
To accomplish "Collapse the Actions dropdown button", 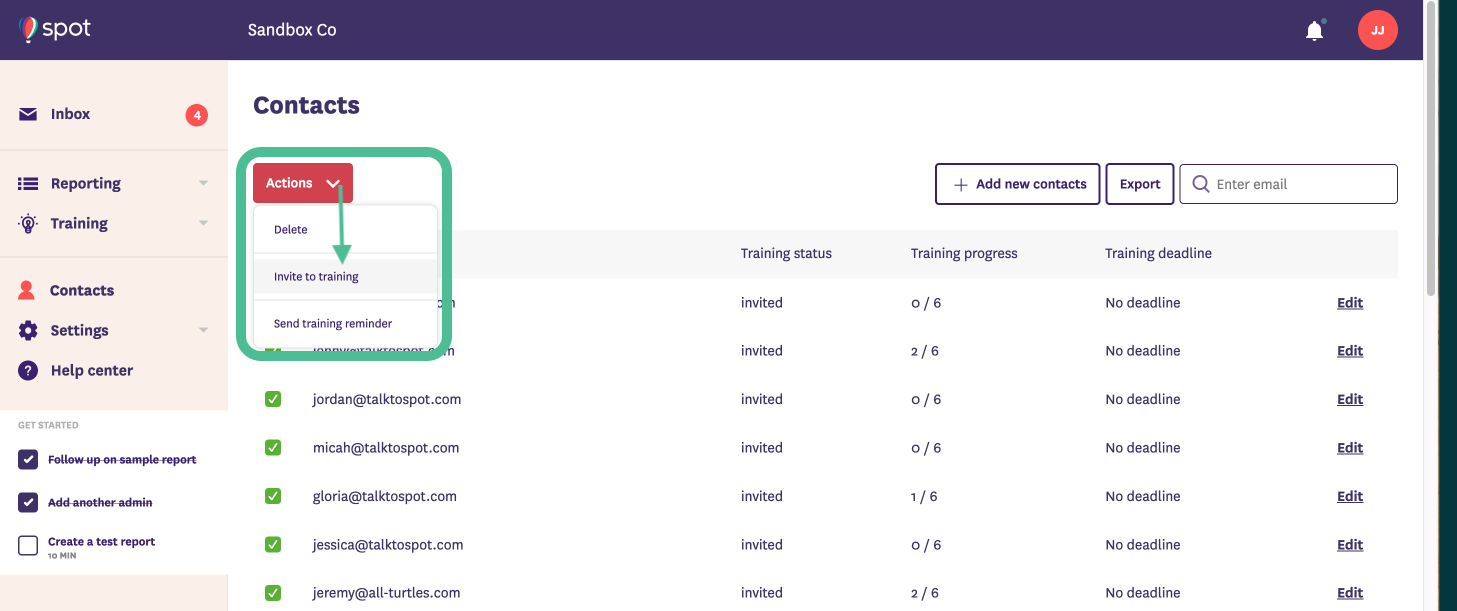I will [302, 183].
